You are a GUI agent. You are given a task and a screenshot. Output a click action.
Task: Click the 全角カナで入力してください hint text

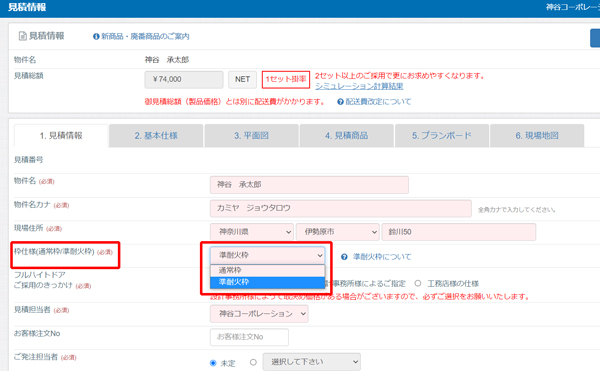[x=517, y=210]
